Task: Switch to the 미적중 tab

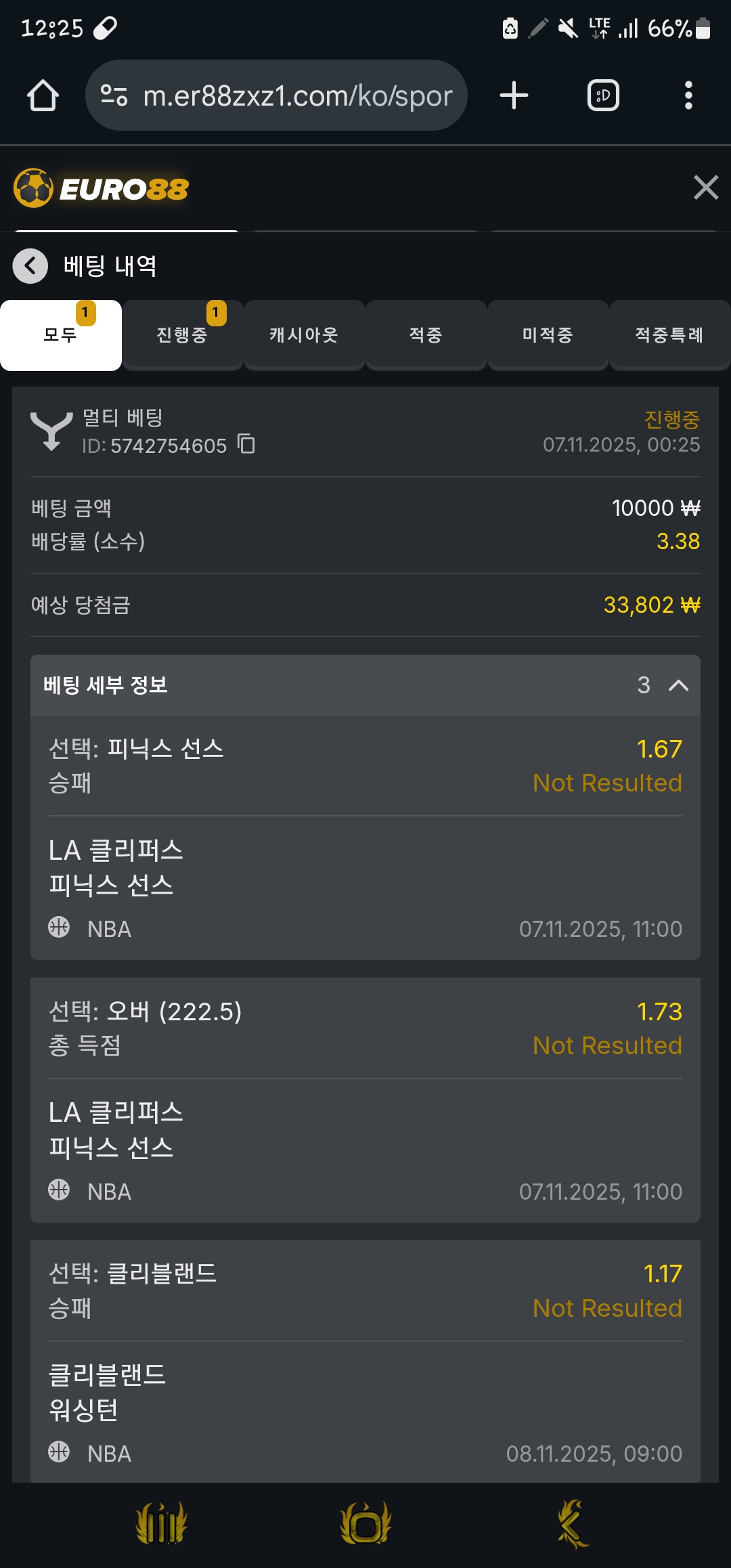Action: 548,336
